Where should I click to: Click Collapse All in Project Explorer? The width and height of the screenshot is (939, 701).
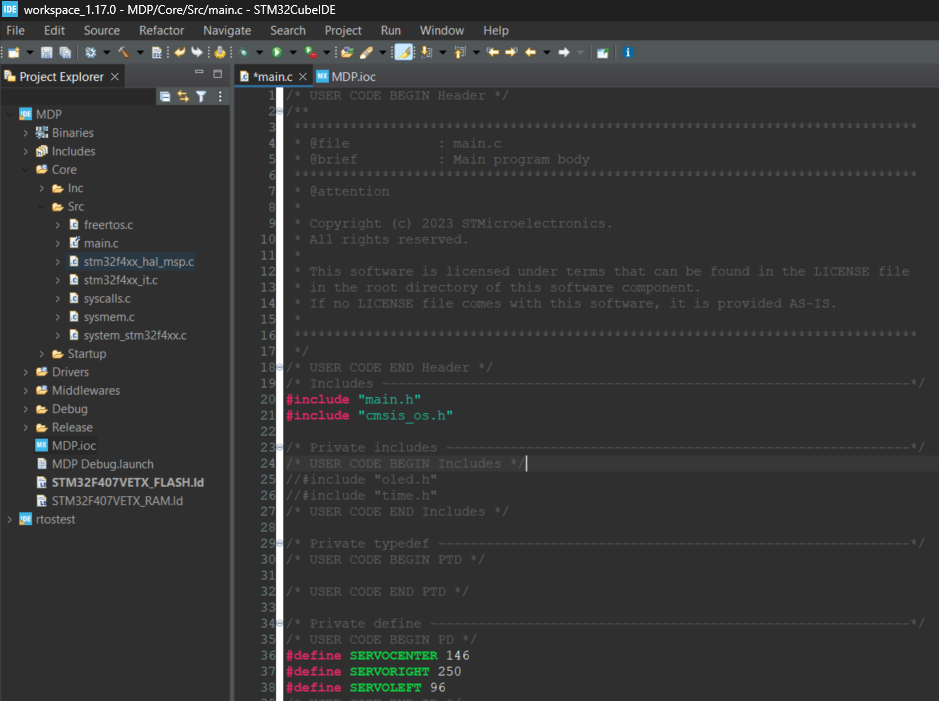coord(165,96)
